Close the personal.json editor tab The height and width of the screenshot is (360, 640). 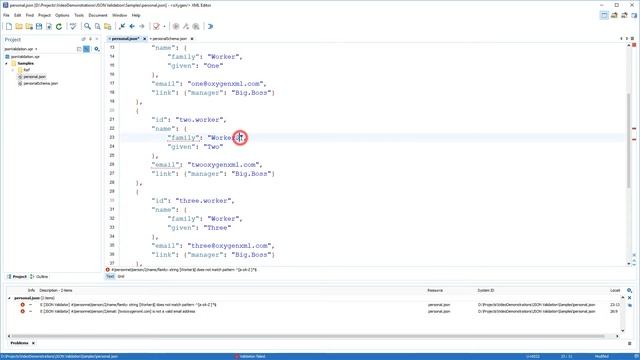tap(144, 39)
